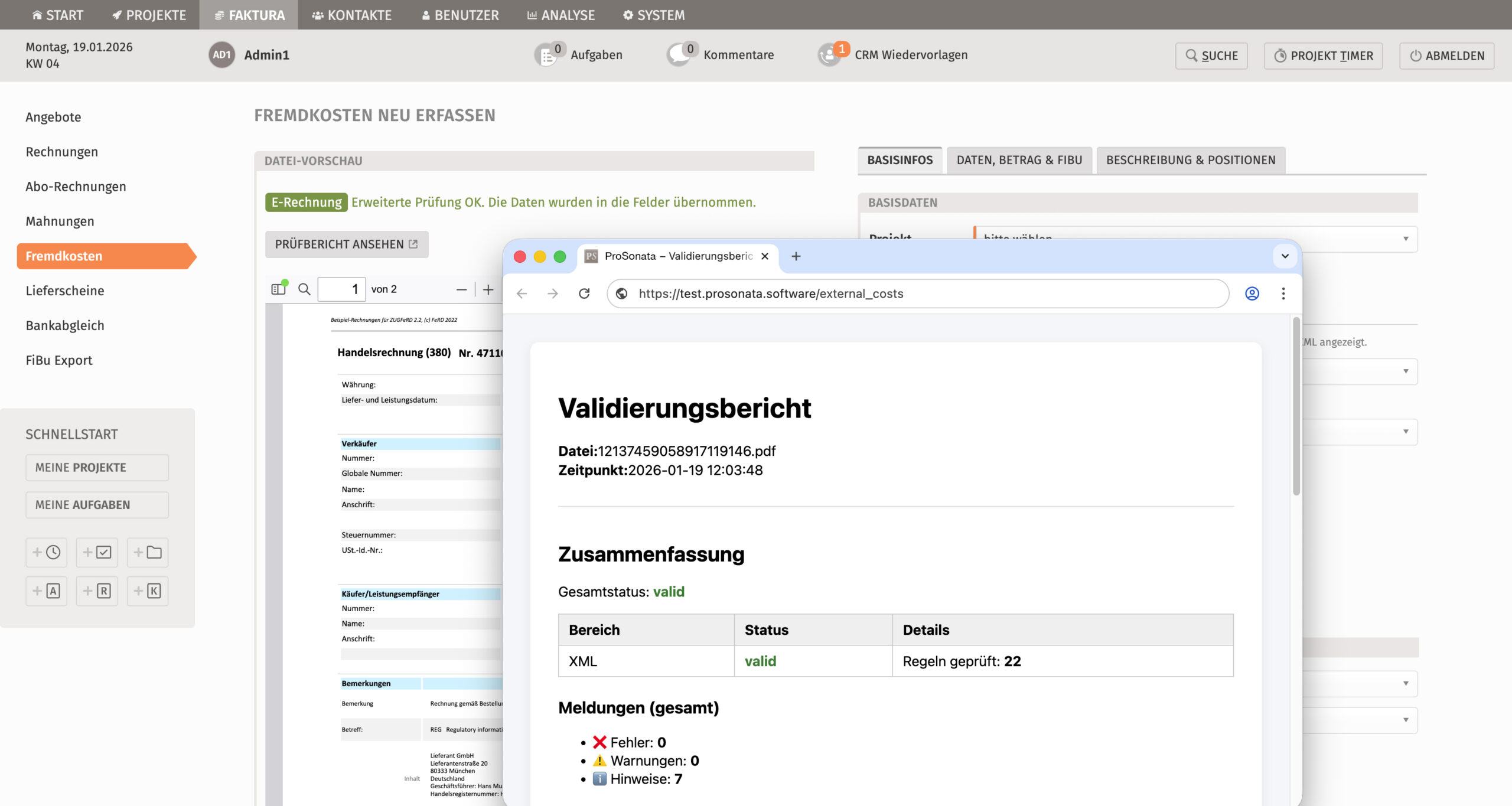Open the Projekt dropdown arrow

click(x=1405, y=239)
